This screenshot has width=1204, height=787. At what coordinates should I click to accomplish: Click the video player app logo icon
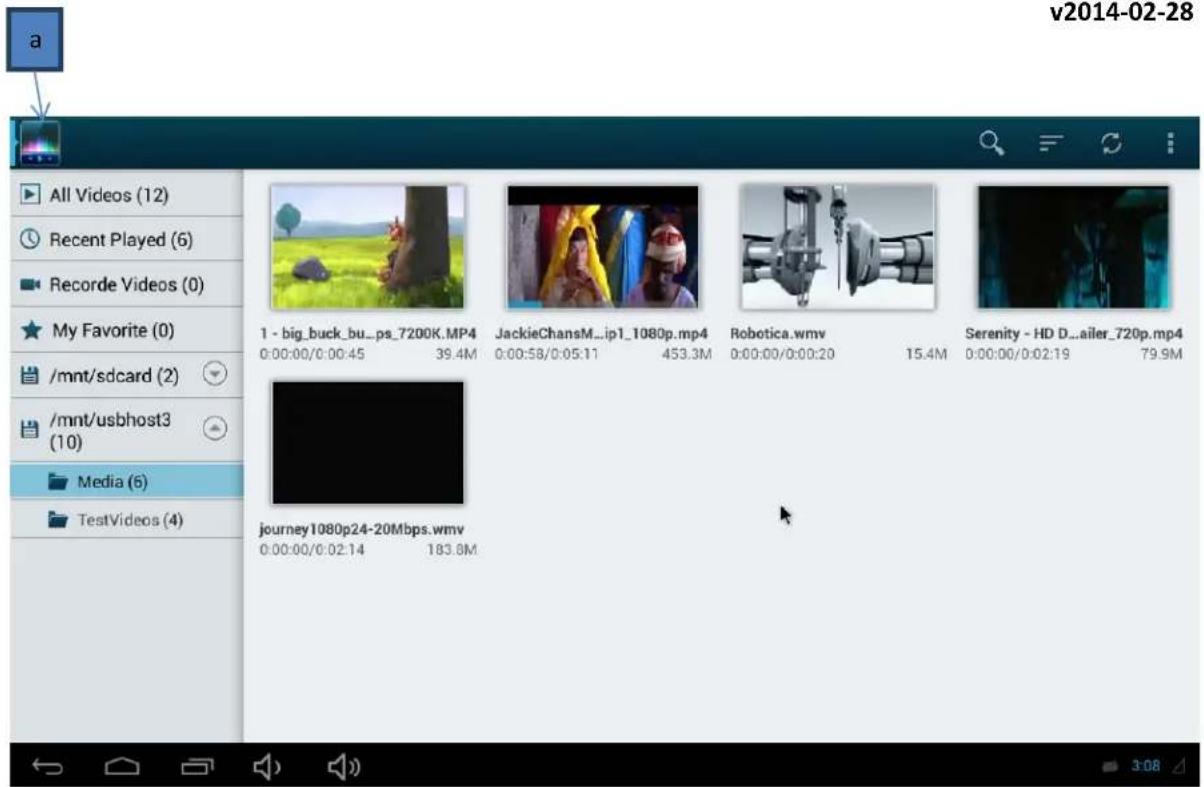(40, 142)
